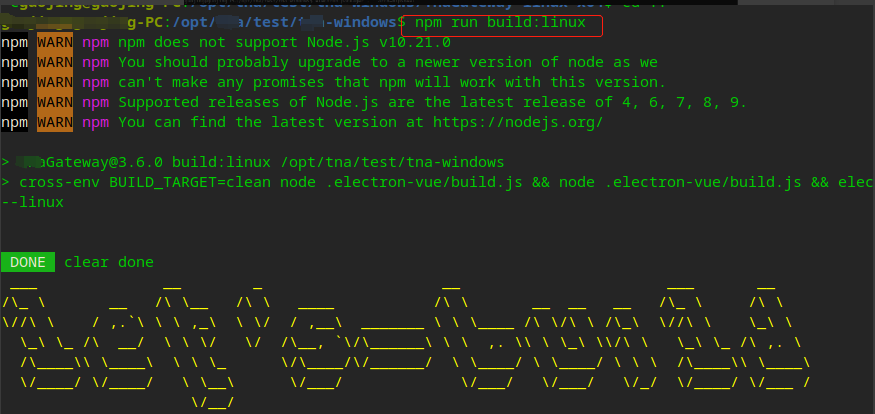Click the 'cross-env' word in the build script line
The width and height of the screenshot is (875, 414).
(x=60, y=182)
